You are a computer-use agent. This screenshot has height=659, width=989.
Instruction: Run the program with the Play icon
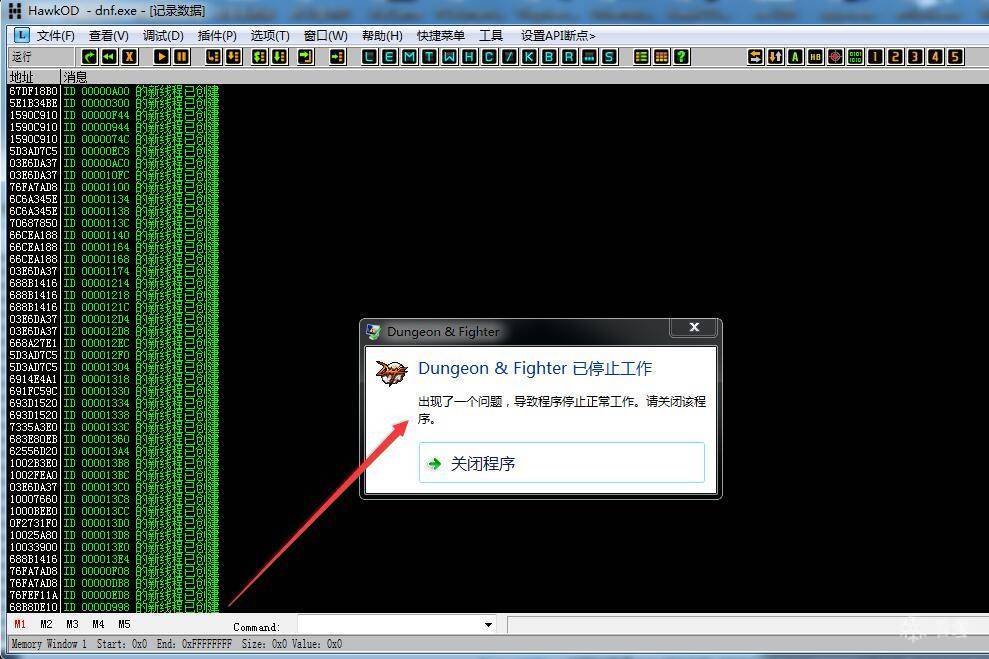tap(161, 57)
